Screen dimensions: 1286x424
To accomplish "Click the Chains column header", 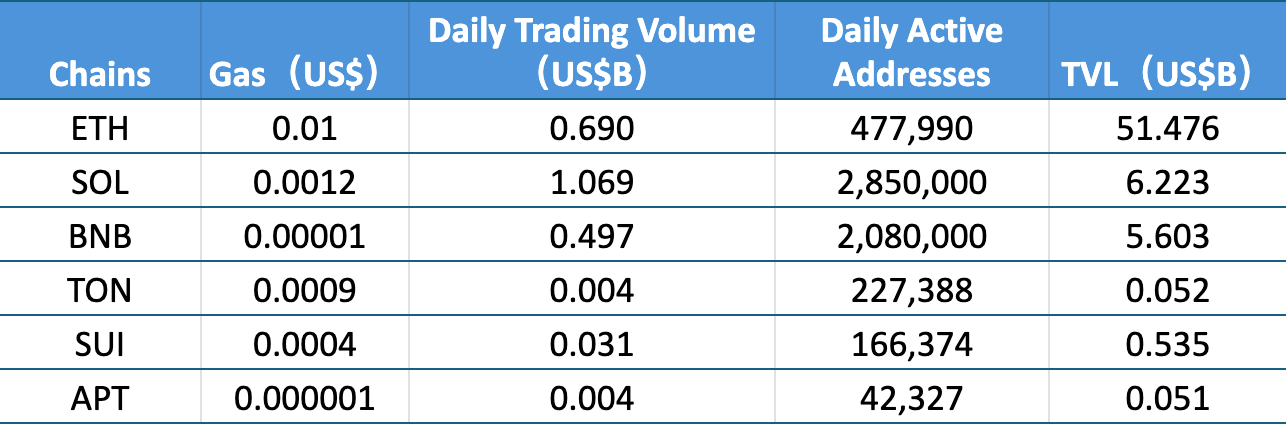I will coord(100,74).
